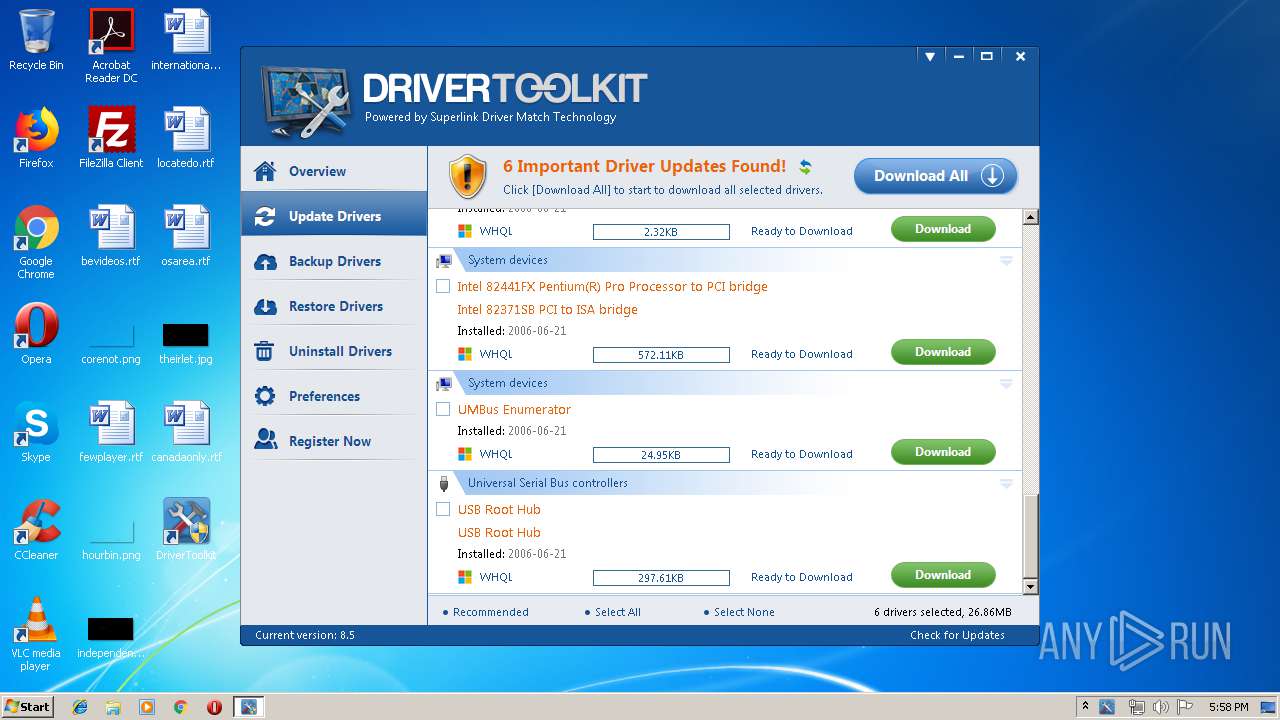Show hidden system tray icons

click(1085, 707)
